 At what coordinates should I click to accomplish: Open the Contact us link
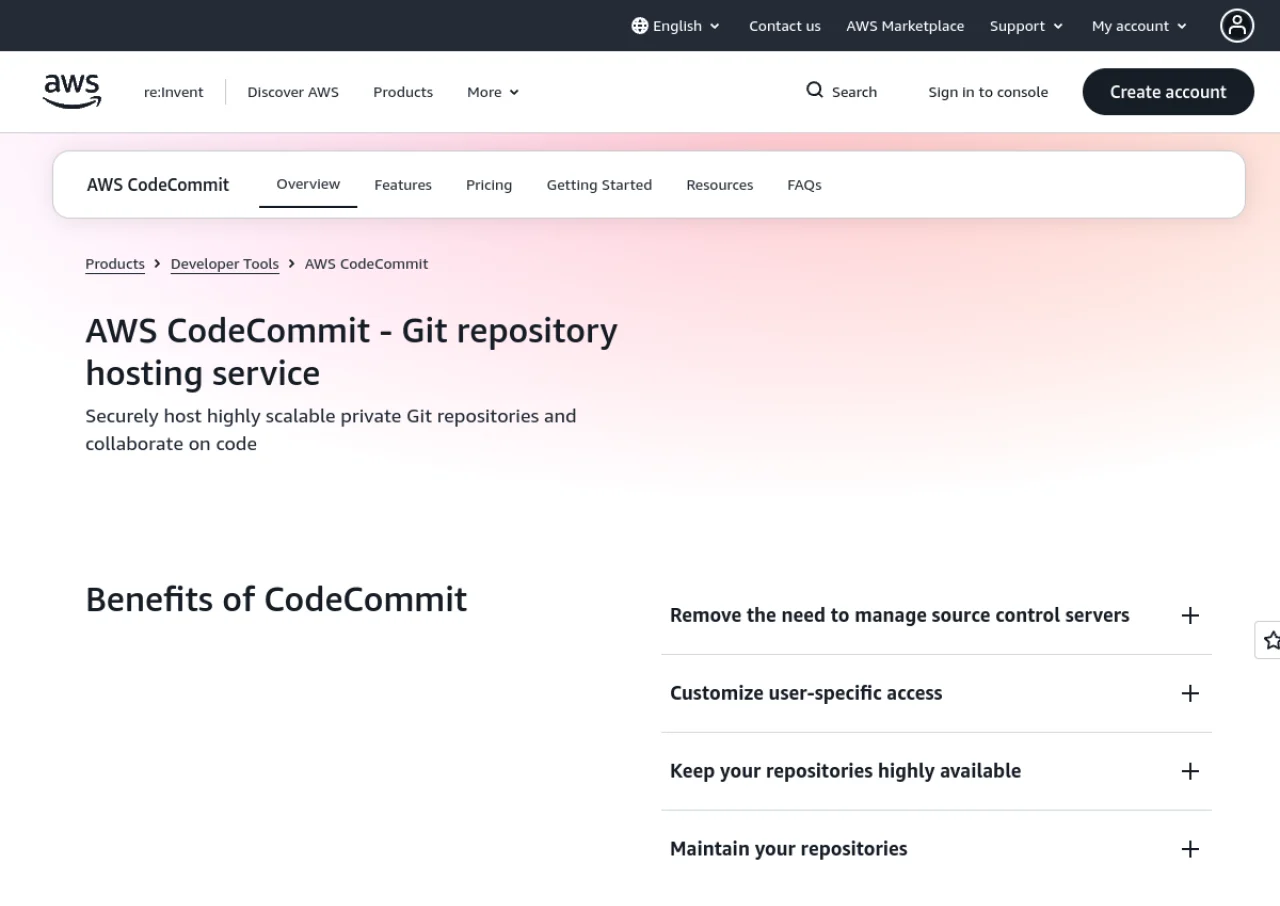(x=785, y=26)
